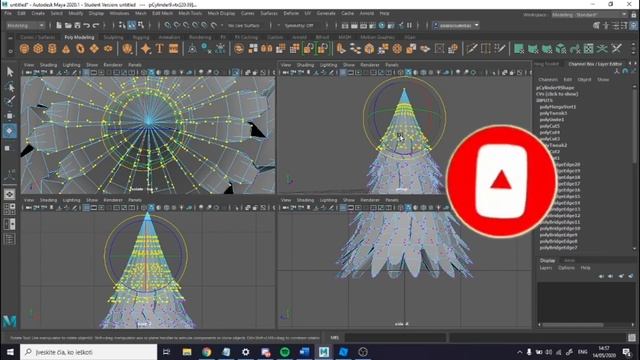Click the polygon cone shelf icon
Screen dimensions: 640x360
point(66,49)
